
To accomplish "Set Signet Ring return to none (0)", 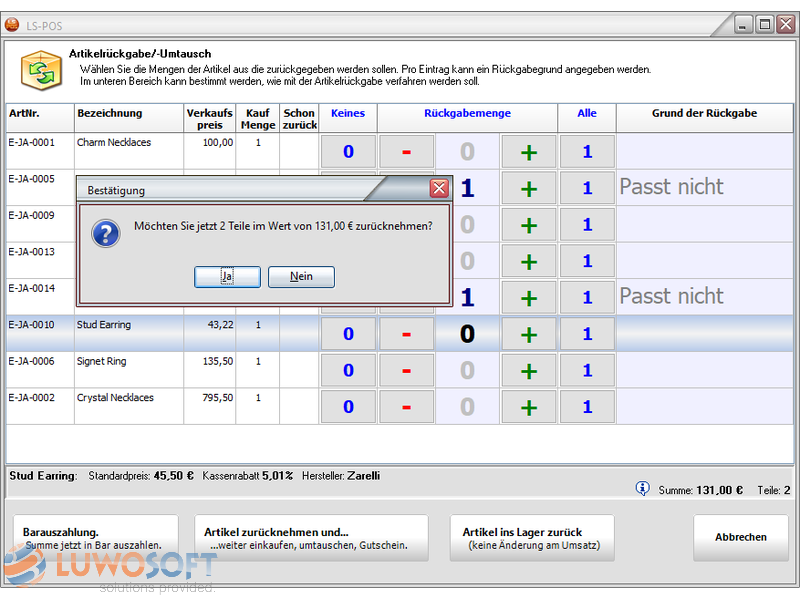I will point(348,371).
